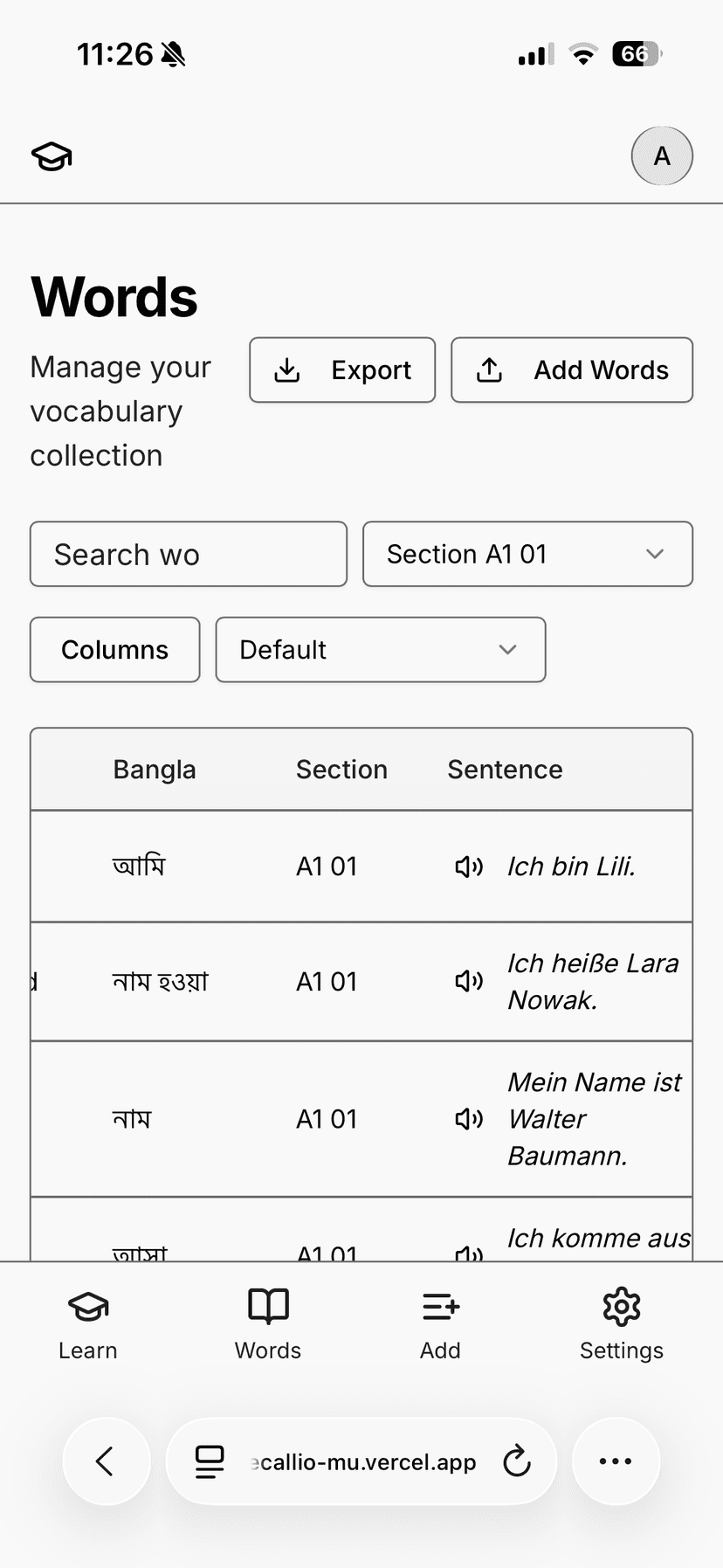The width and height of the screenshot is (723, 1568).
Task: Open the Default sort dropdown
Action: pyautogui.click(x=380, y=650)
